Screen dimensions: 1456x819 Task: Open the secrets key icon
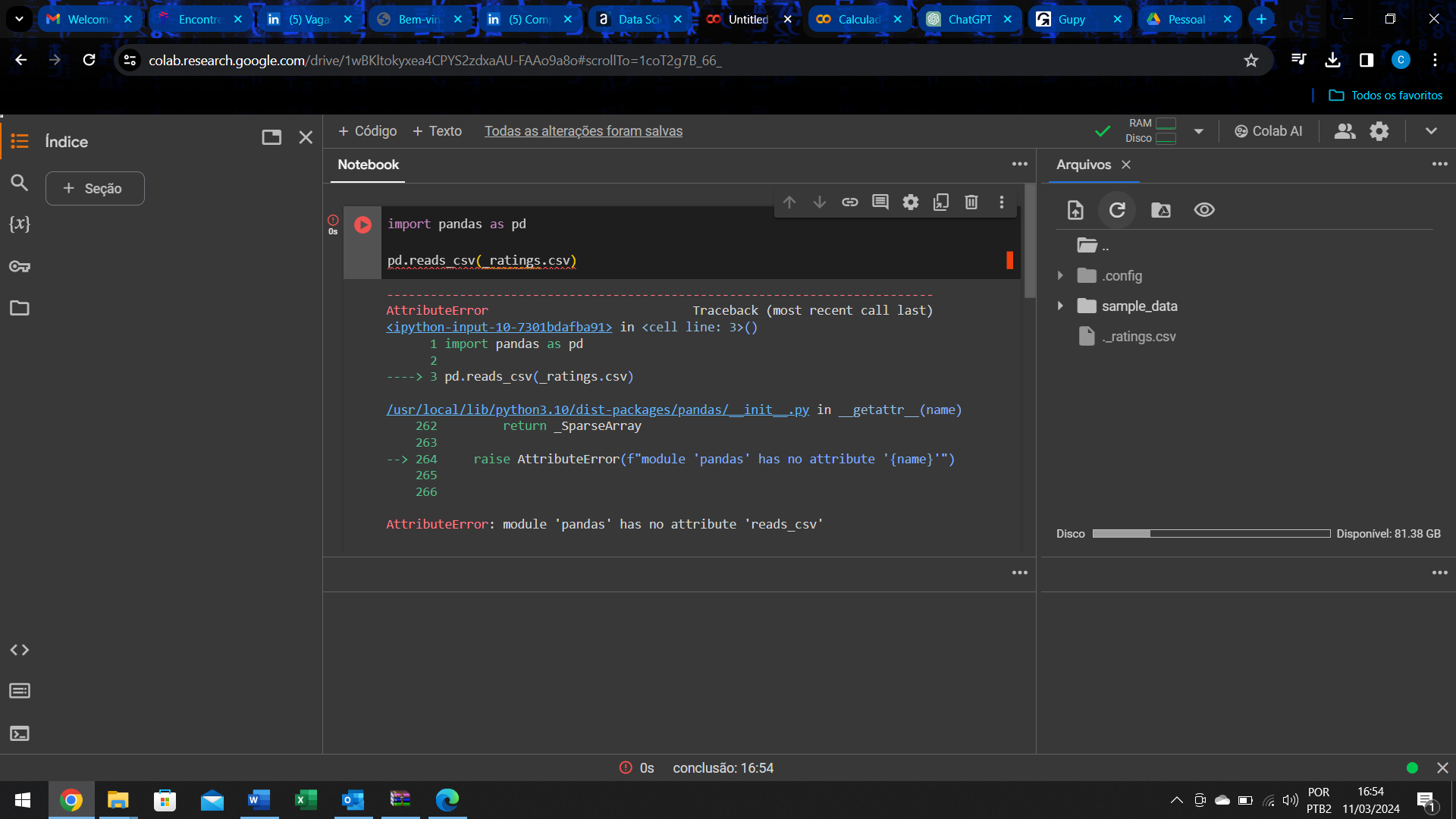(20, 266)
